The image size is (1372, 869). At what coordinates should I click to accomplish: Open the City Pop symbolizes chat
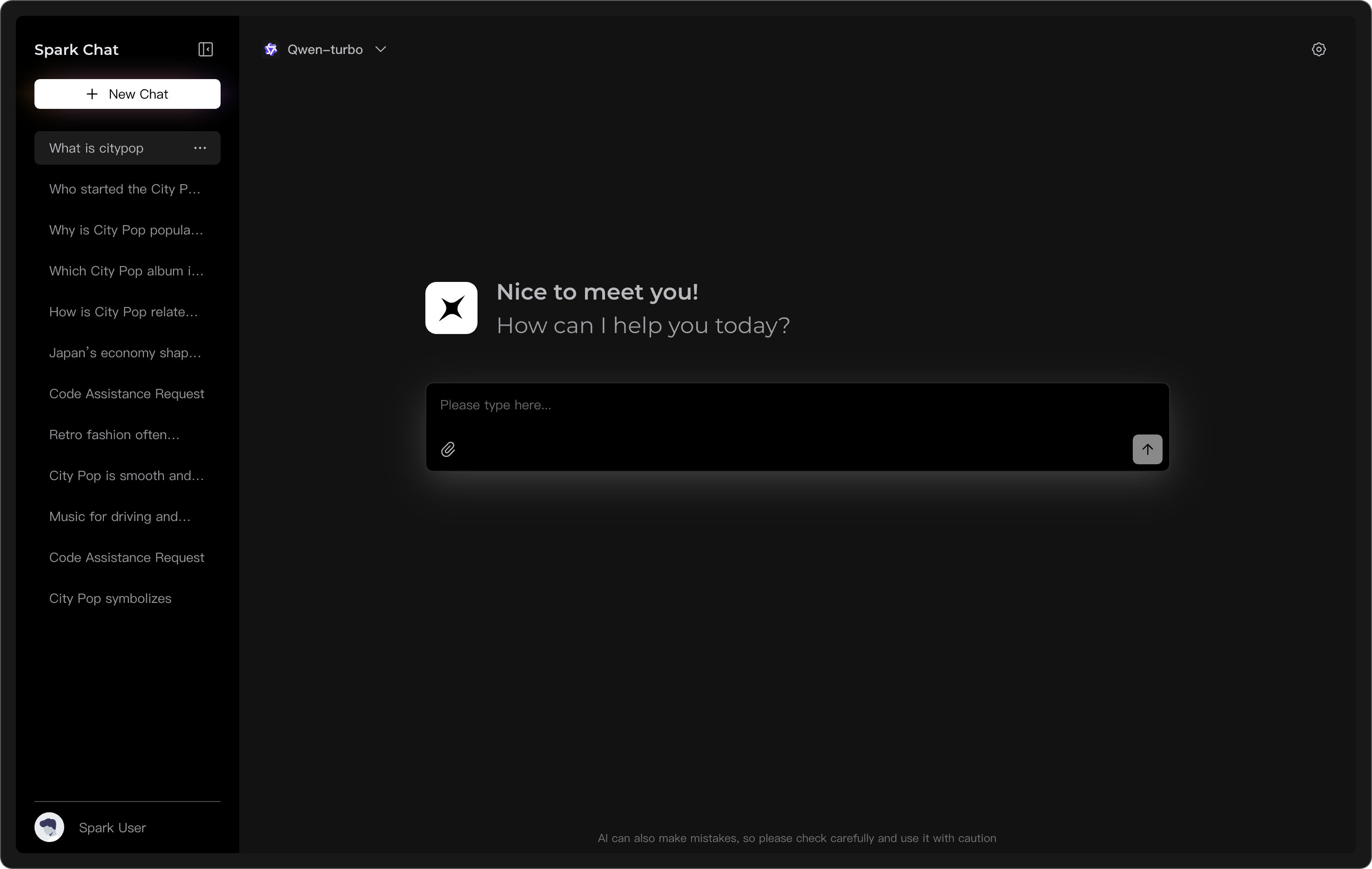[x=110, y=599]
